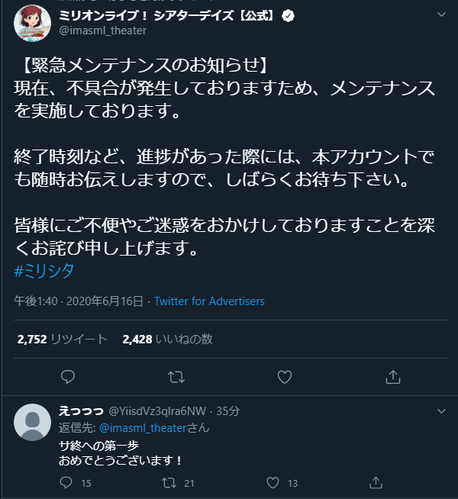Open the Twitter for Advertisers source link
The width and height of the screenshot is (458, 499).
(x=209, y=301)
